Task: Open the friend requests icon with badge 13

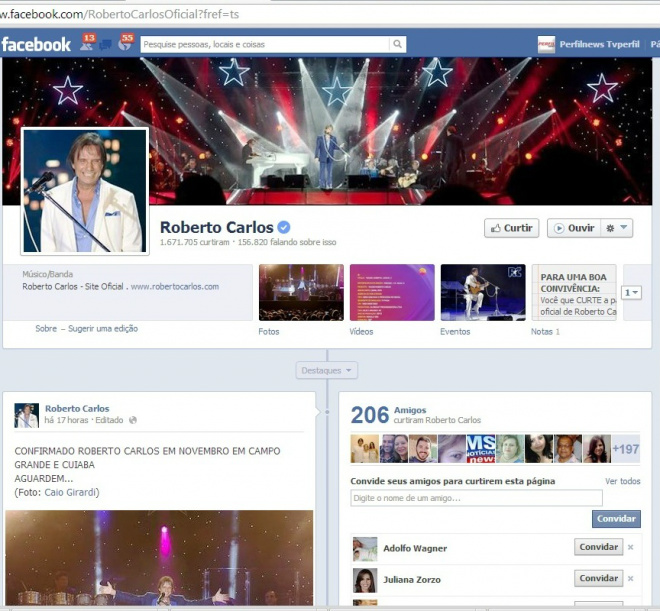Action: (88, 43)
